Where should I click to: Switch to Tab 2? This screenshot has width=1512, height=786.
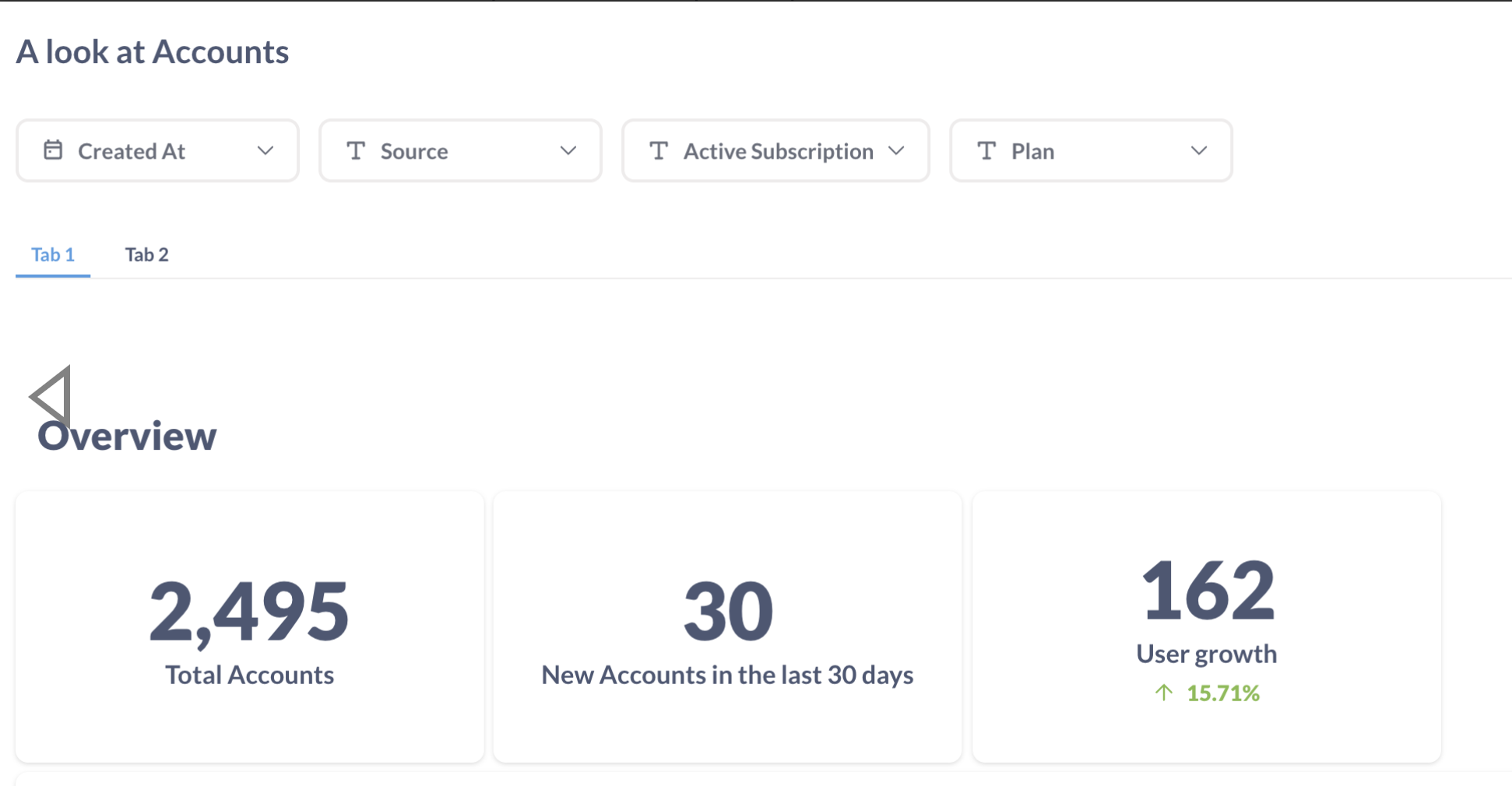146,254
